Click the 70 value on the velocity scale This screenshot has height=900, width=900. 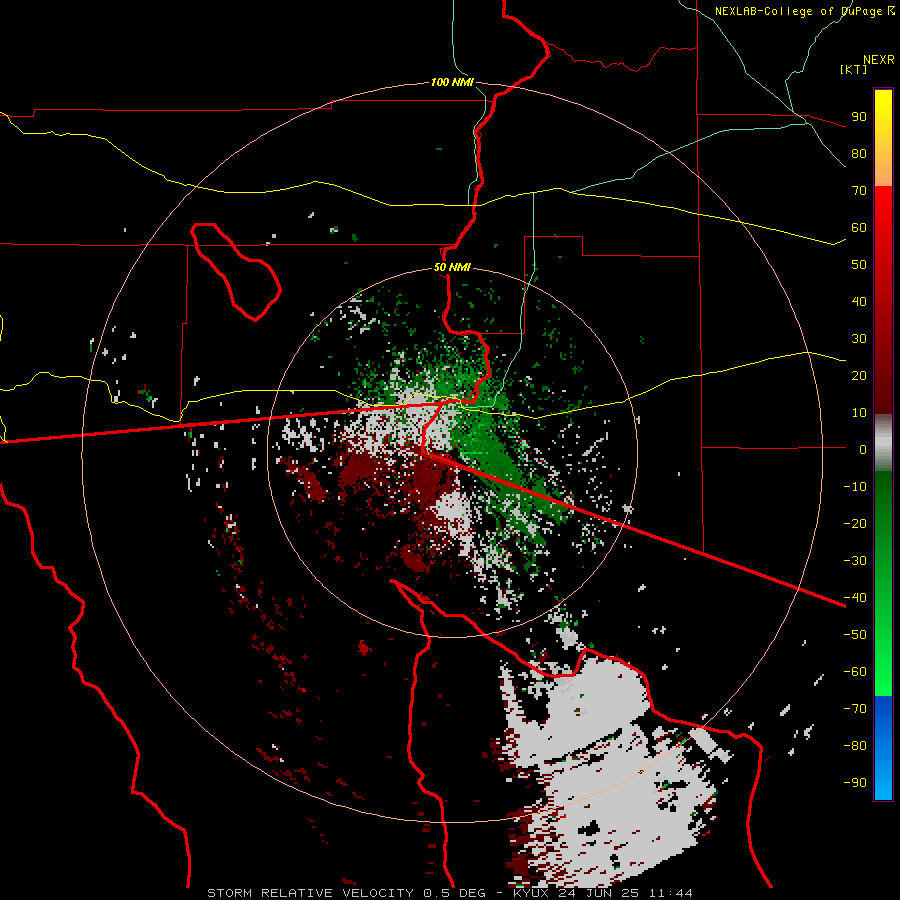[x=859, y=191]
